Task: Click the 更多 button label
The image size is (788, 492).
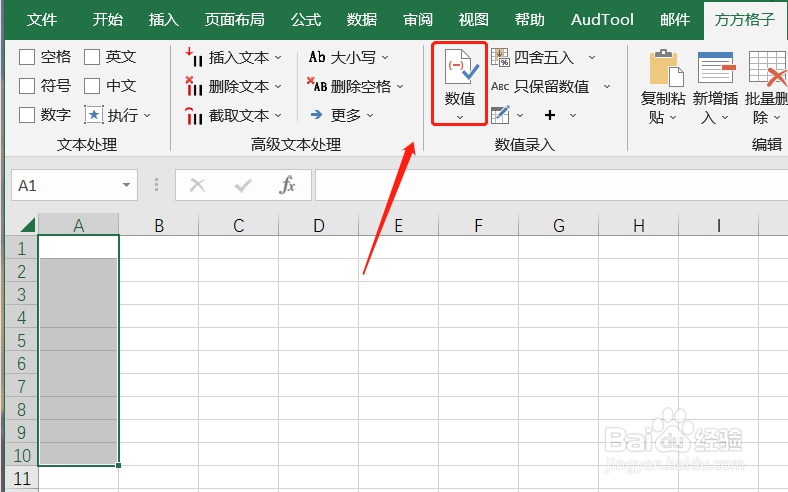Action: (346, 115)
